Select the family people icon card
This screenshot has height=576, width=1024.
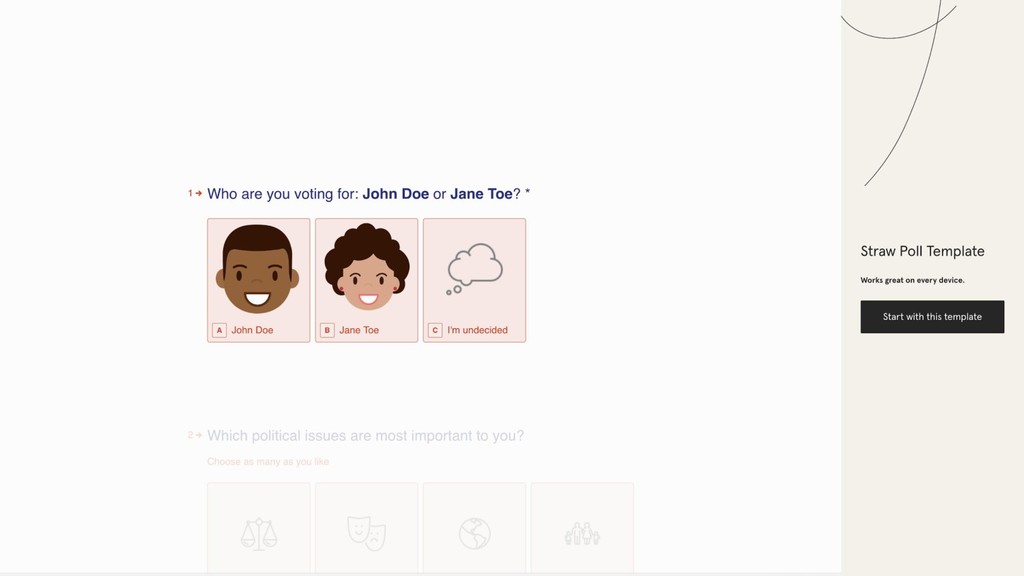tap(582, 528)
